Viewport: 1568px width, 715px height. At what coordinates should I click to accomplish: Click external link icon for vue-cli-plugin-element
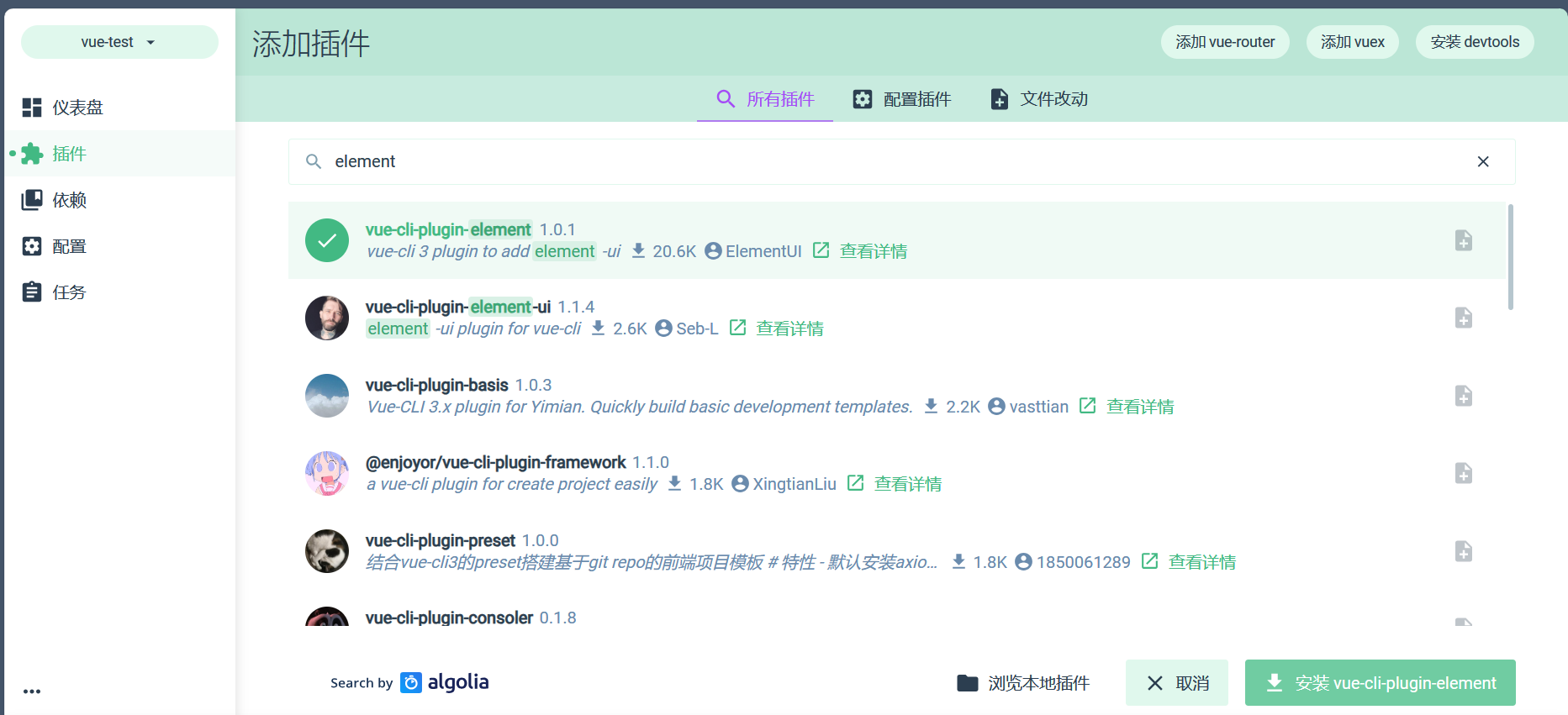tap(821, 250)
